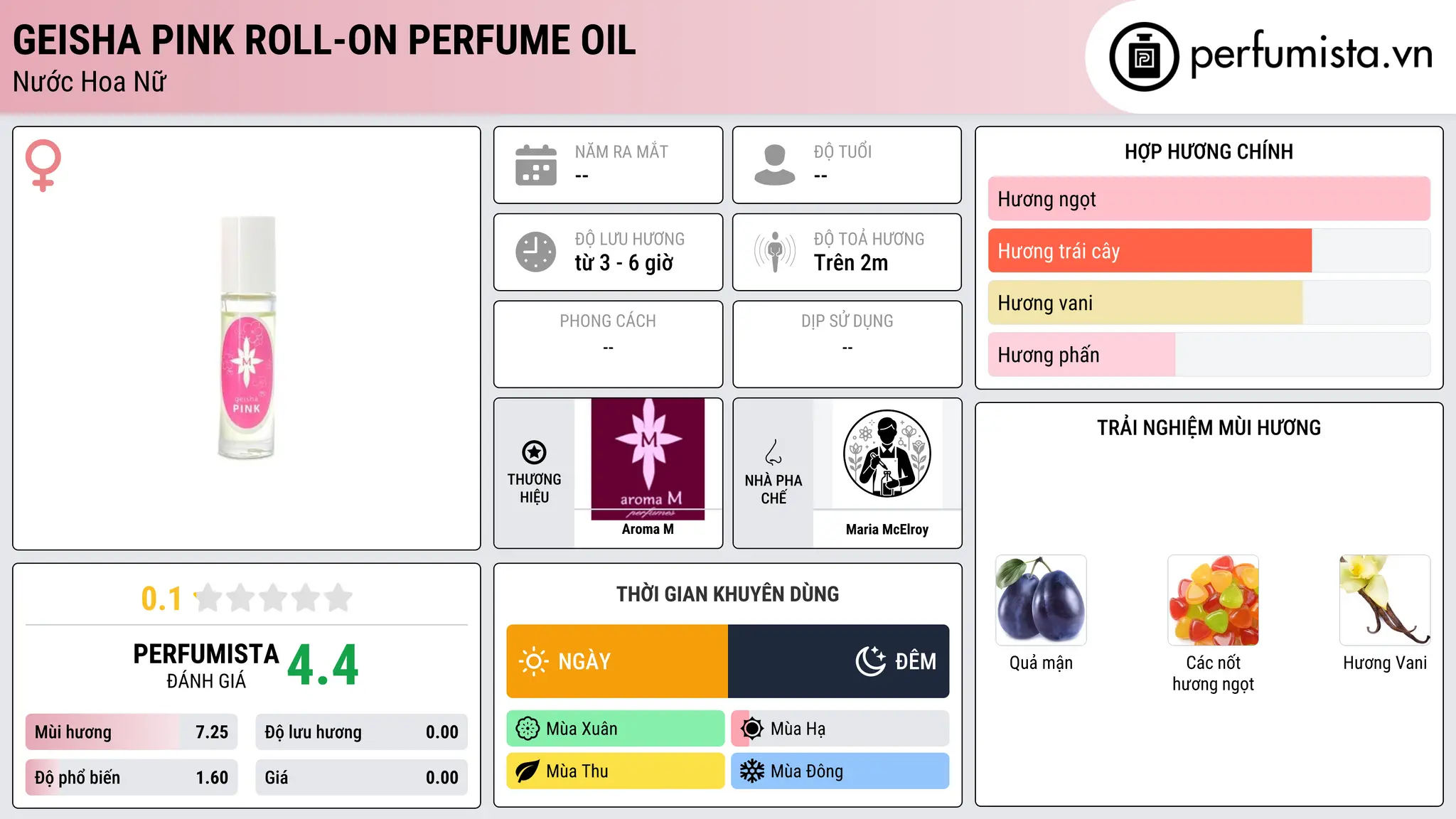Image resolution: width=1456 pixels, height=819 pixels.
Task: Select the Hương Vani vanilla note image
Action: pos(1385,600)
